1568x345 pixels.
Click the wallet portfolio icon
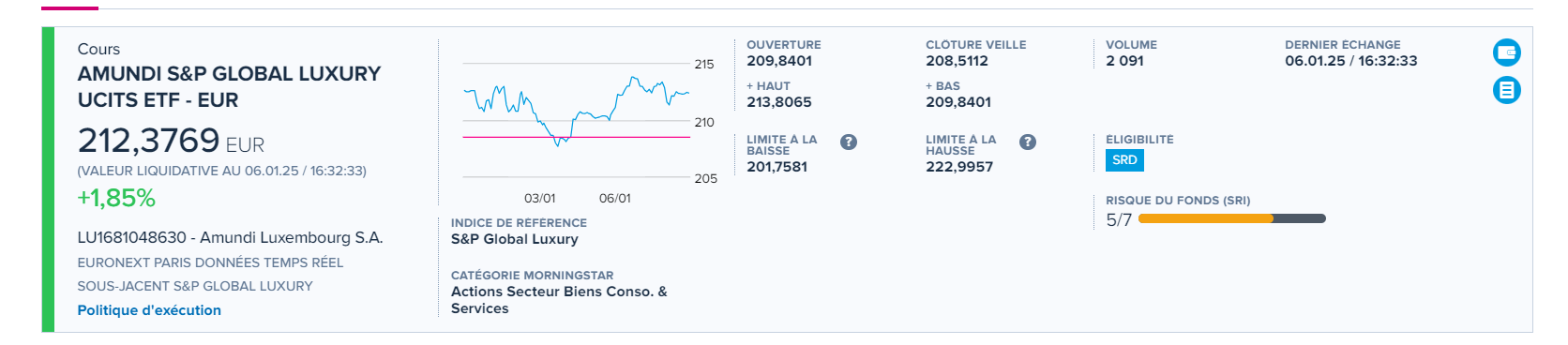click(x=1507, y=52)
